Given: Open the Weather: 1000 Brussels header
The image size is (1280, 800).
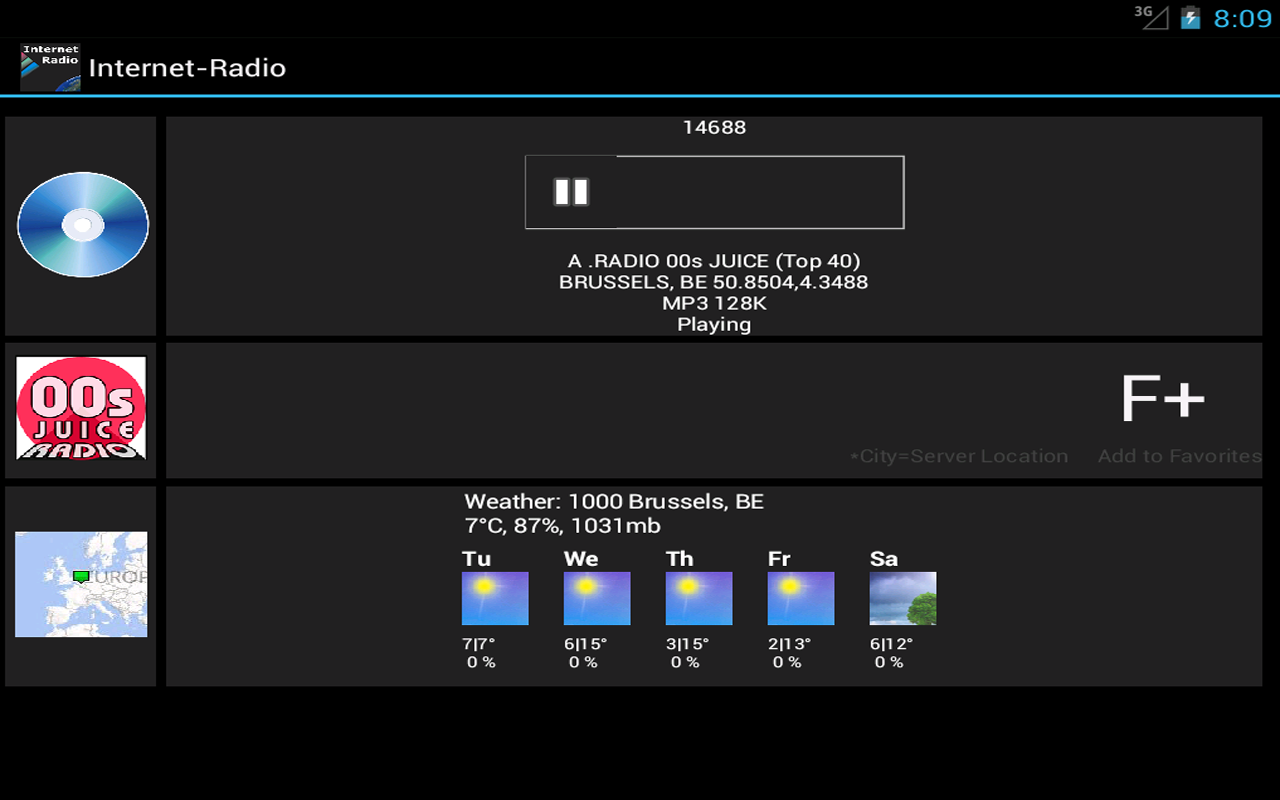Looking at the screenshot, I should [x=614, y=501].
